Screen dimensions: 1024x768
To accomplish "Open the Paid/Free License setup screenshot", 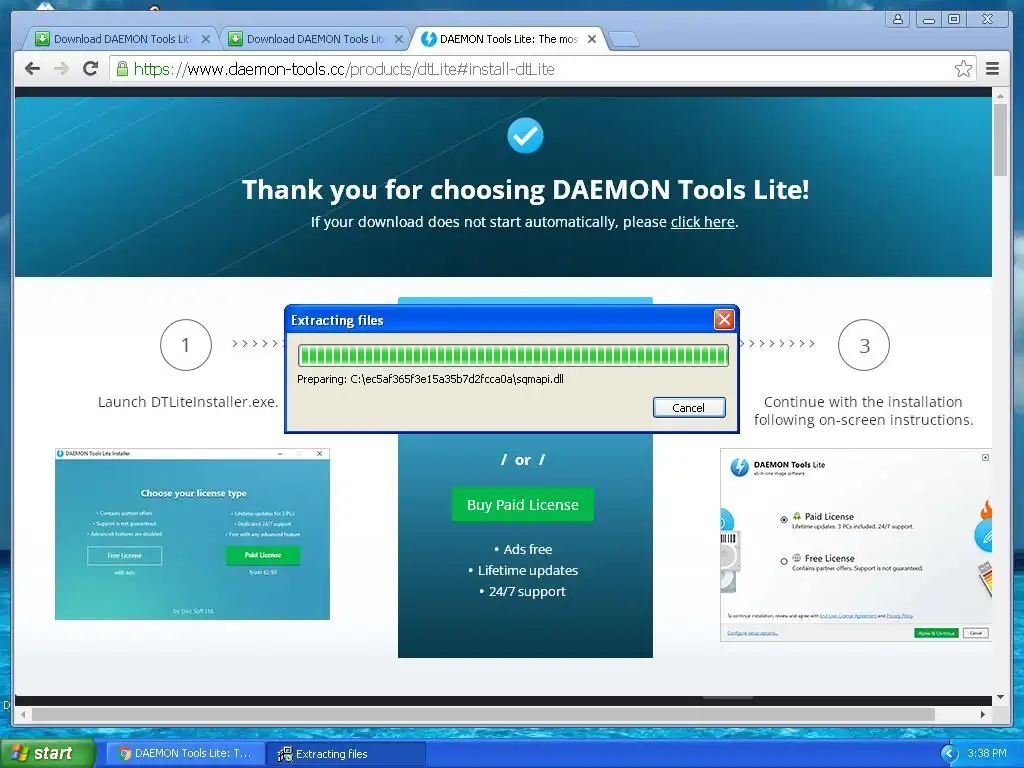I will pyautogui.click(x=856, y=545).
